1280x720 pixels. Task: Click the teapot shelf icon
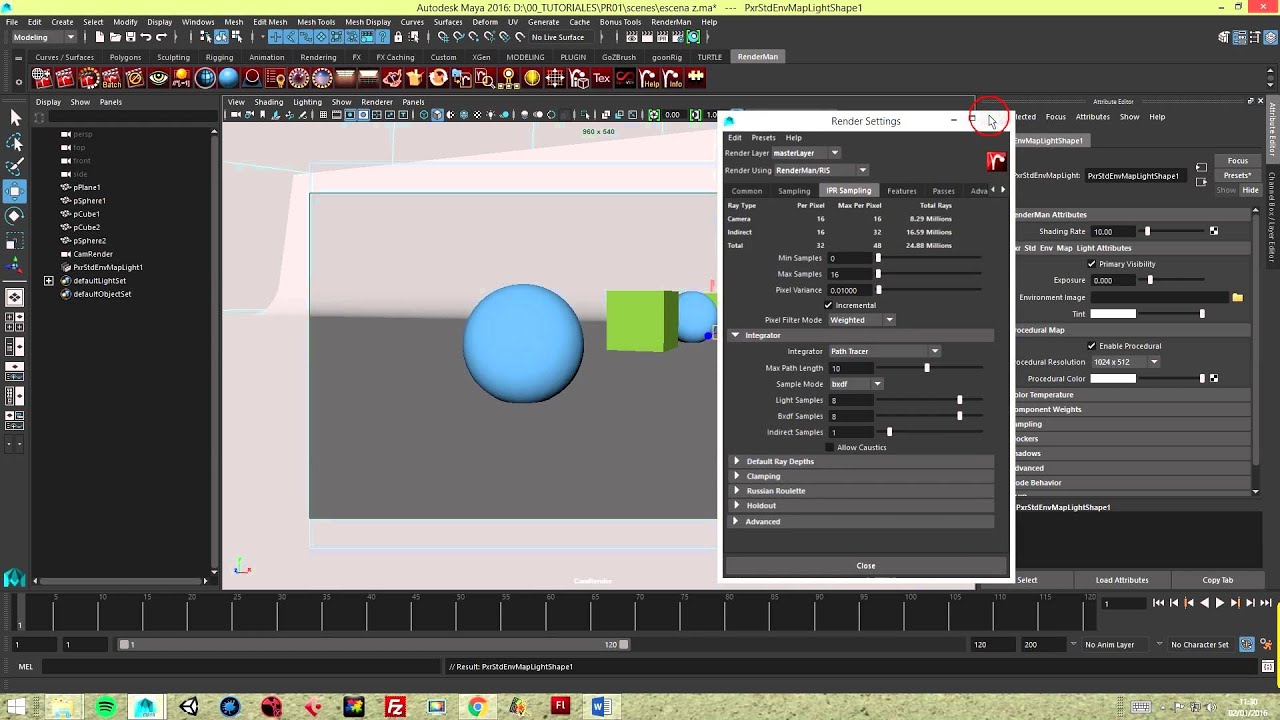(x=392, y=78)
